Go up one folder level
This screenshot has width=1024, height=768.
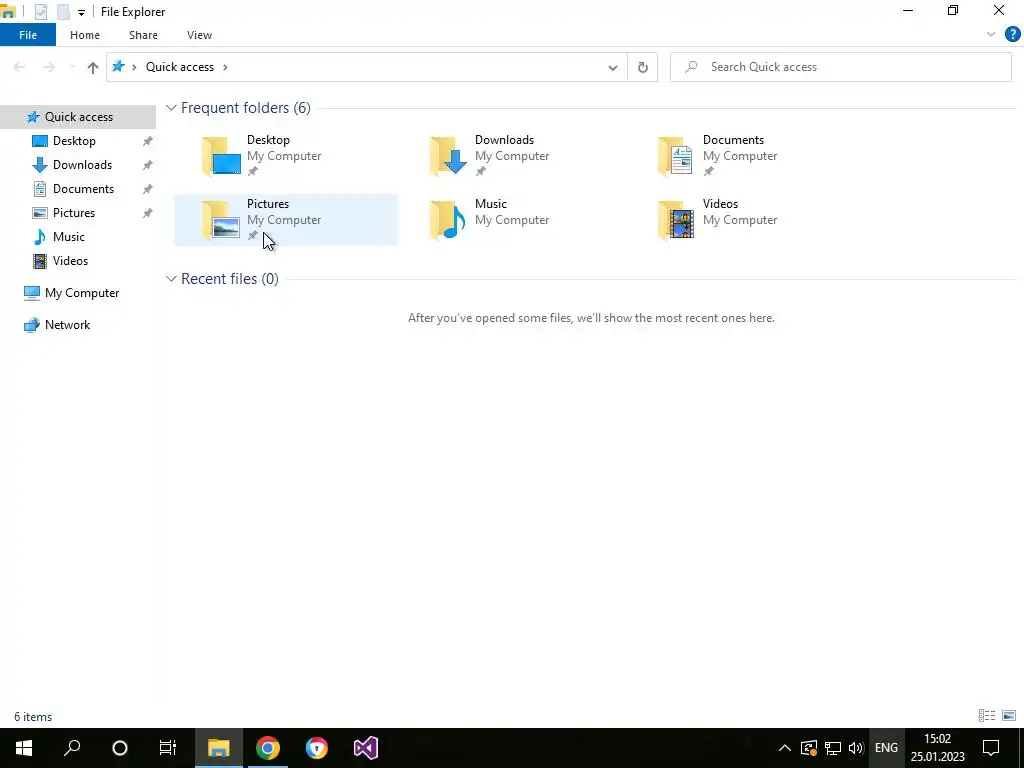[x=93, y=67]
